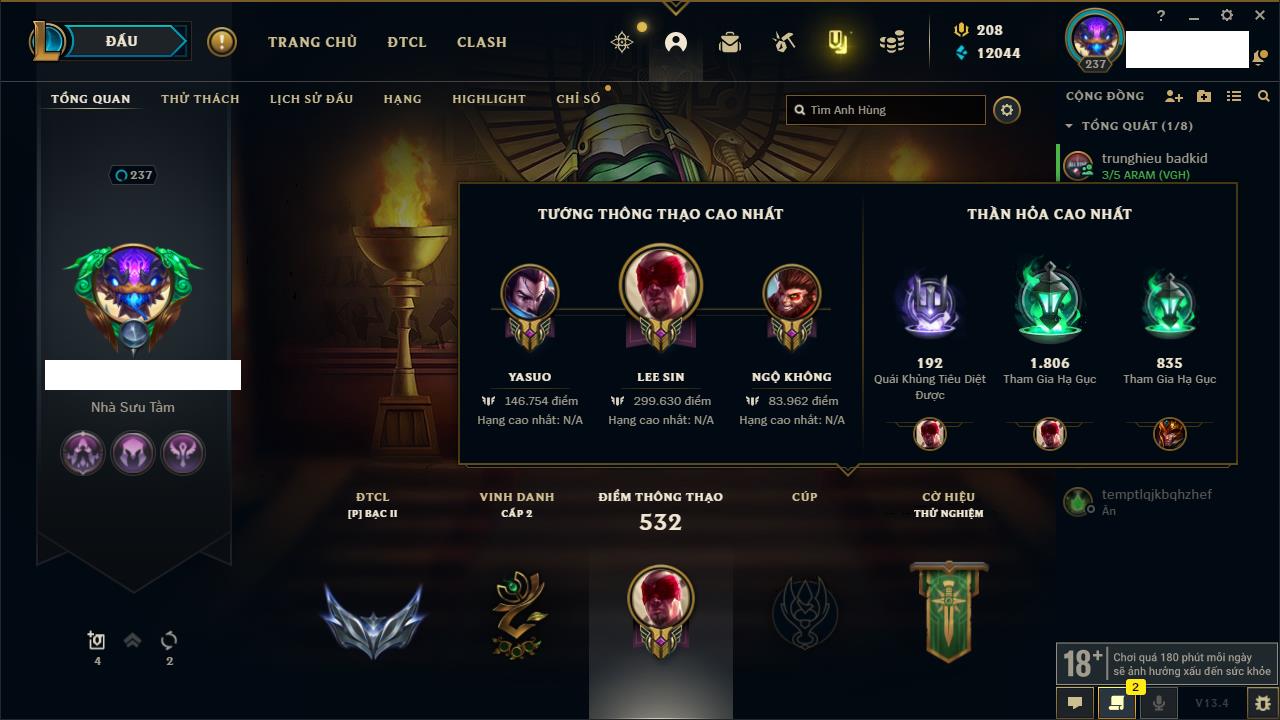This screenshot has width=1280, height=720.
Task: Toggle the microphone mute button
Action: (x=1159, y=703)
